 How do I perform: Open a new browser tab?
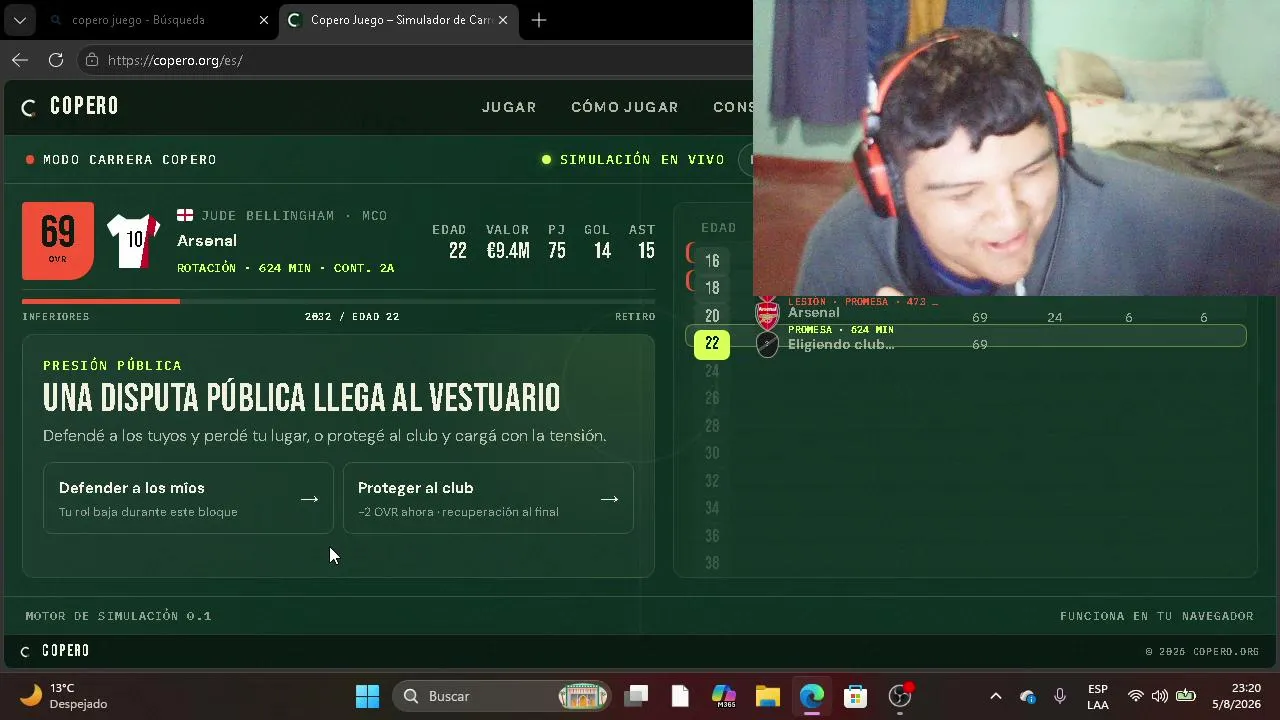coord(539,20)
